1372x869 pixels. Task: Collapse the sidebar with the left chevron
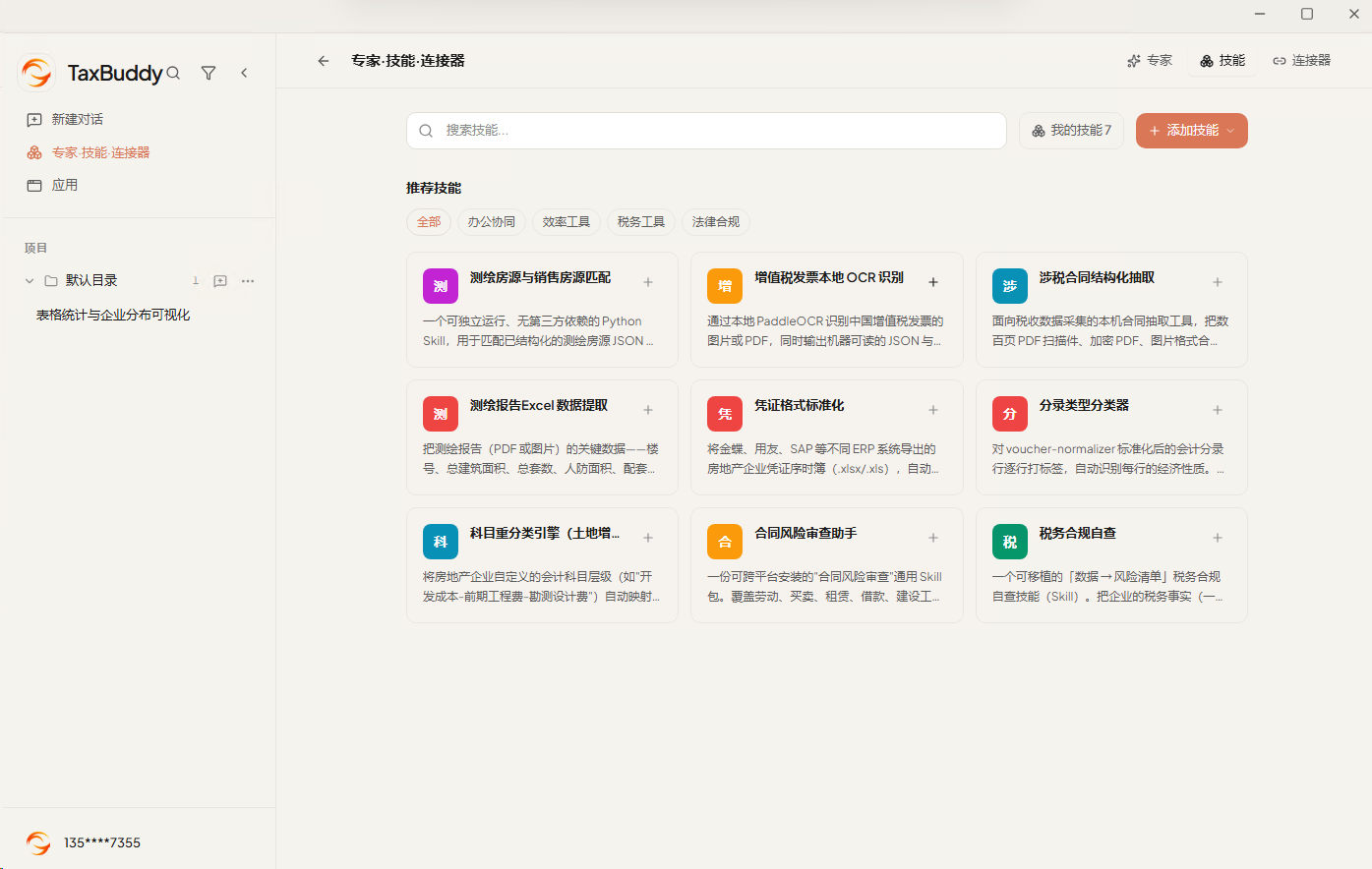[244, 73]
